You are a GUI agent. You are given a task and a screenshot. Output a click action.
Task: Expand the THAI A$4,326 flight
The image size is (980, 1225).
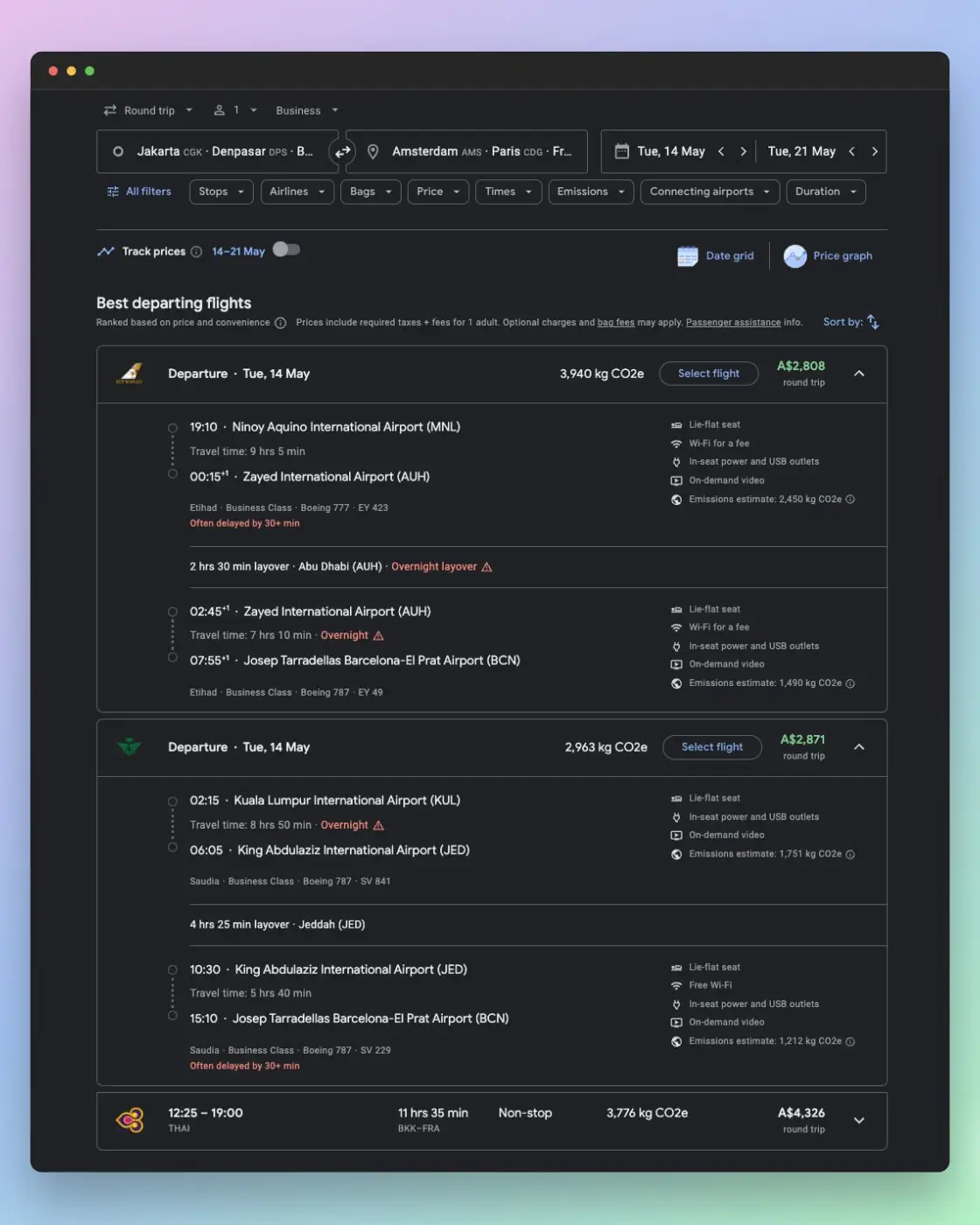(x=859, y=1121)
